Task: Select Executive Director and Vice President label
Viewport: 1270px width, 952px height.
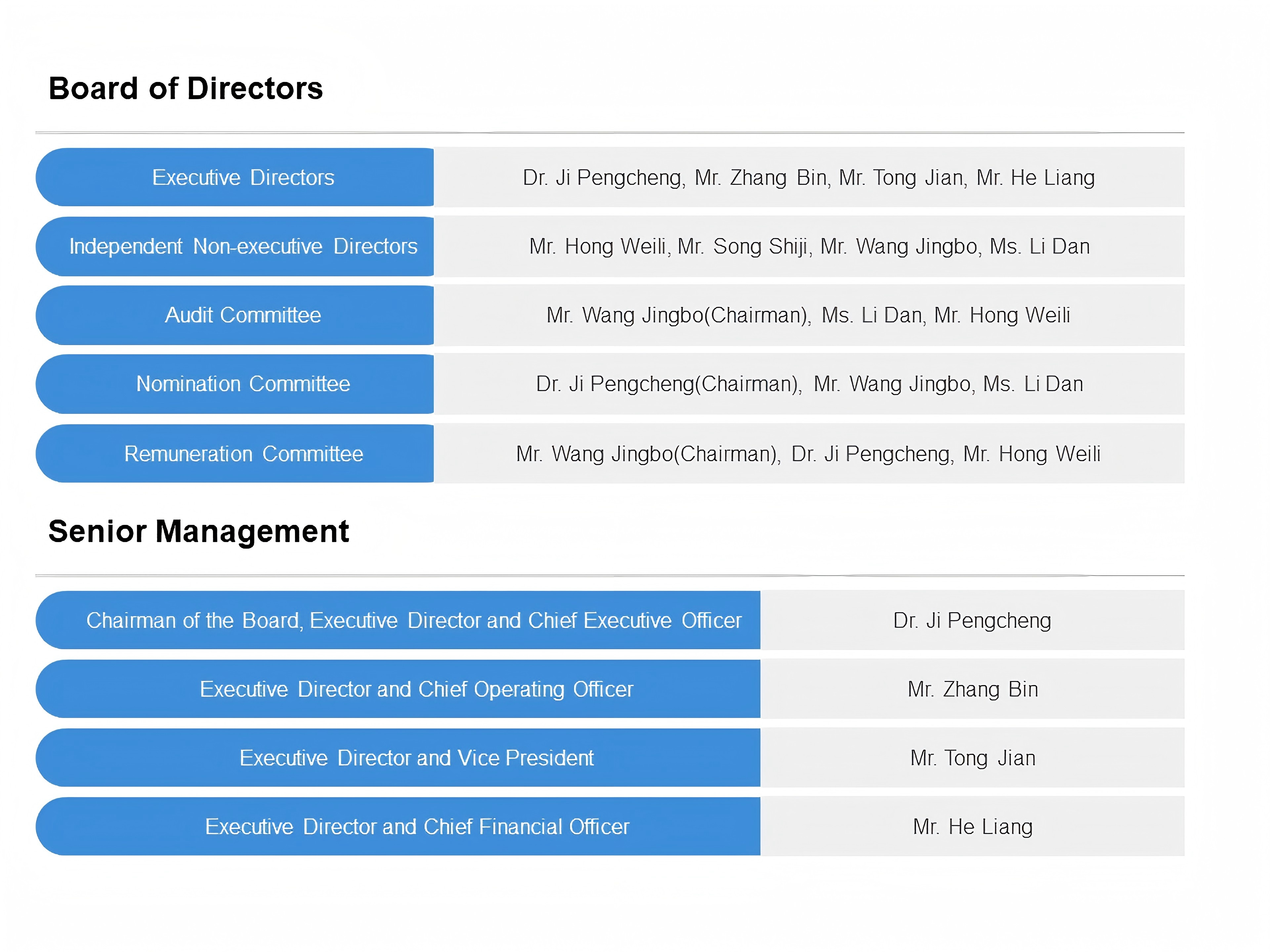Action: point(416,758)
